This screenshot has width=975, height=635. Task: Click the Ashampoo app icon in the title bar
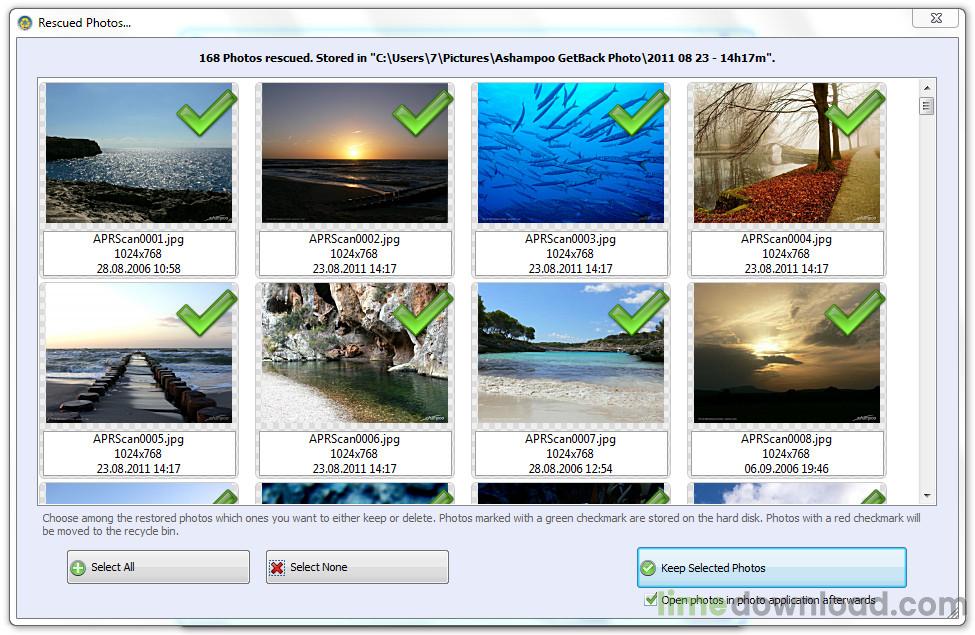25,23
